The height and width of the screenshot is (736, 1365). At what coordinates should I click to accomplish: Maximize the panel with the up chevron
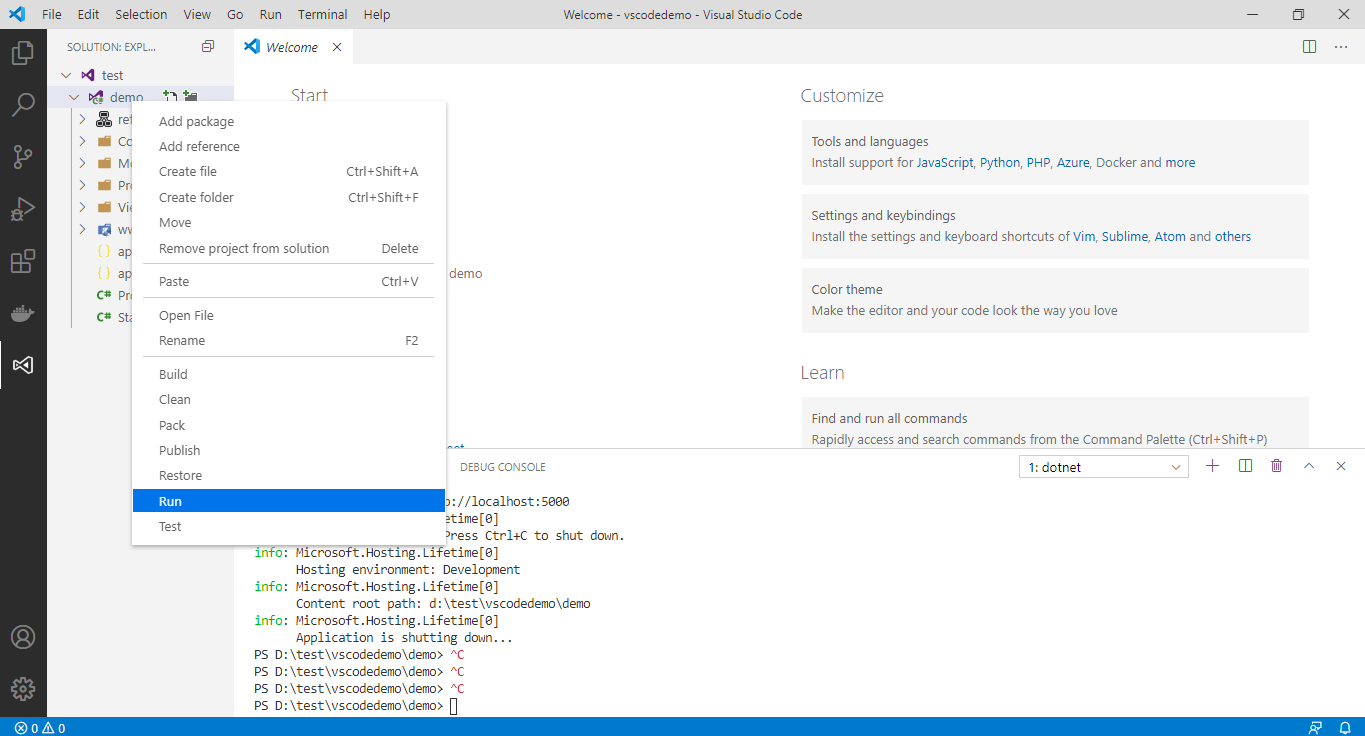click(1309, 466)
